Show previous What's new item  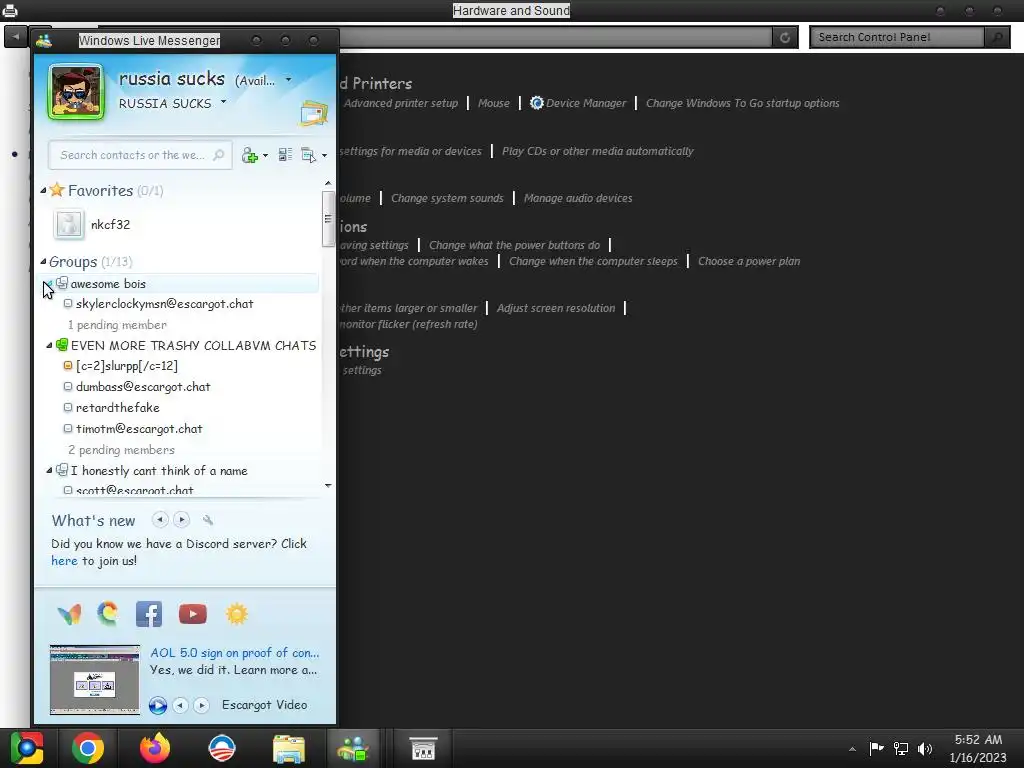pyautogui.click(x=160, y=520)
